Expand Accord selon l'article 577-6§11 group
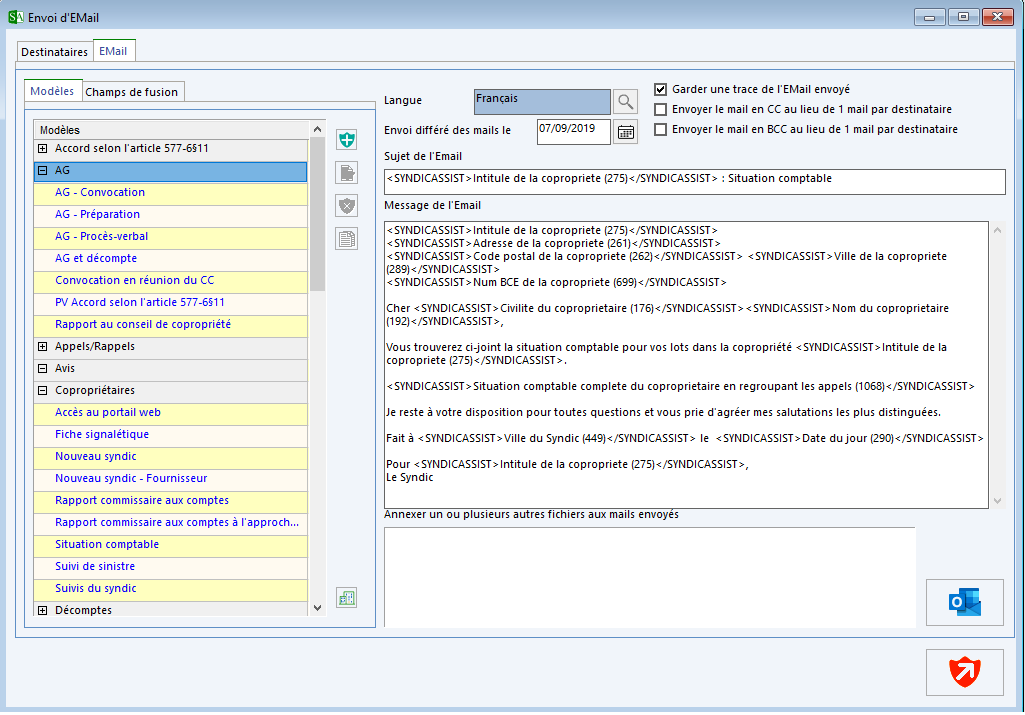 click(x=42, y=148)
